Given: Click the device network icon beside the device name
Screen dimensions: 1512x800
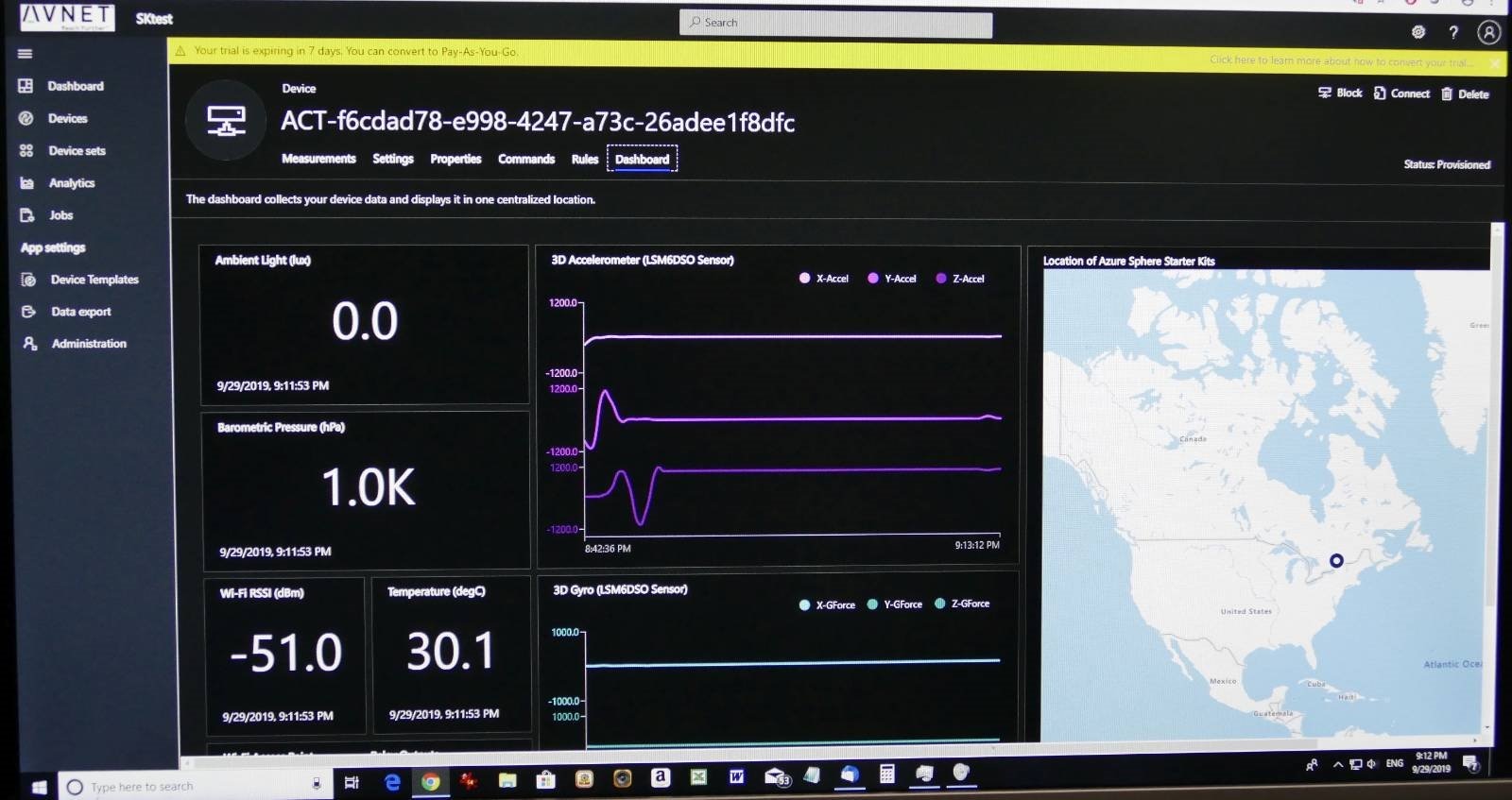Looking at the screenshot, I should [x=226, y=121].
